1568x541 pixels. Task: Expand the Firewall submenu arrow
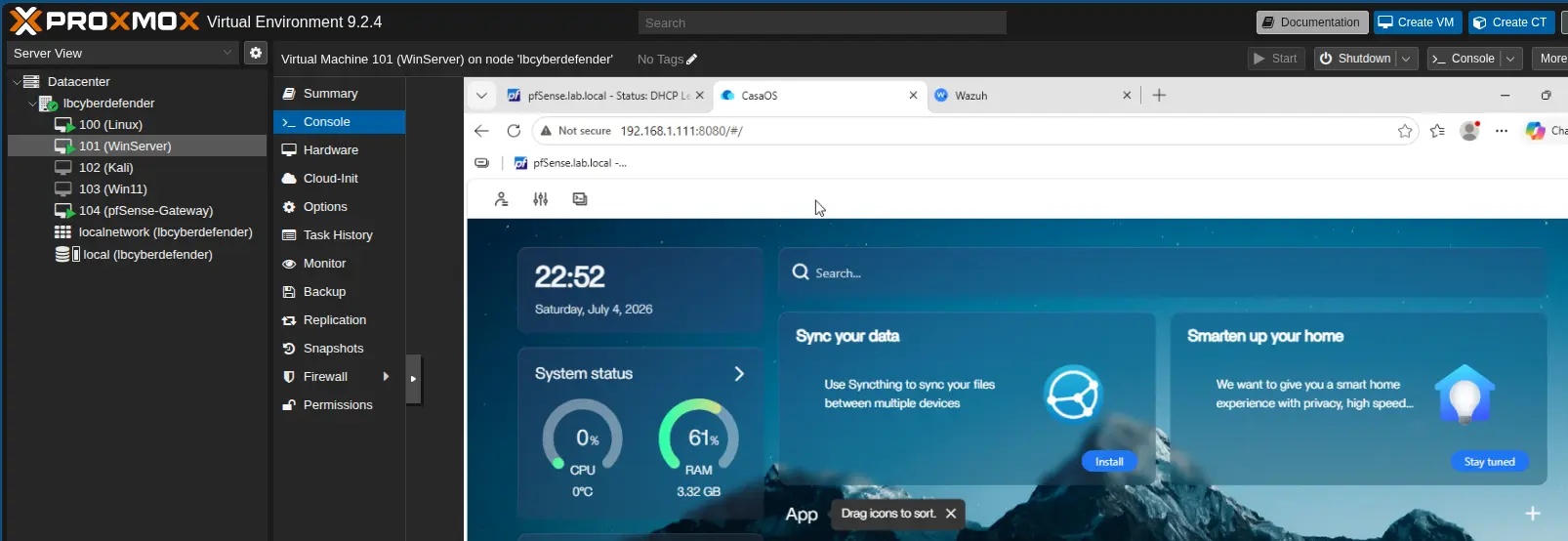tap(387, 377)
